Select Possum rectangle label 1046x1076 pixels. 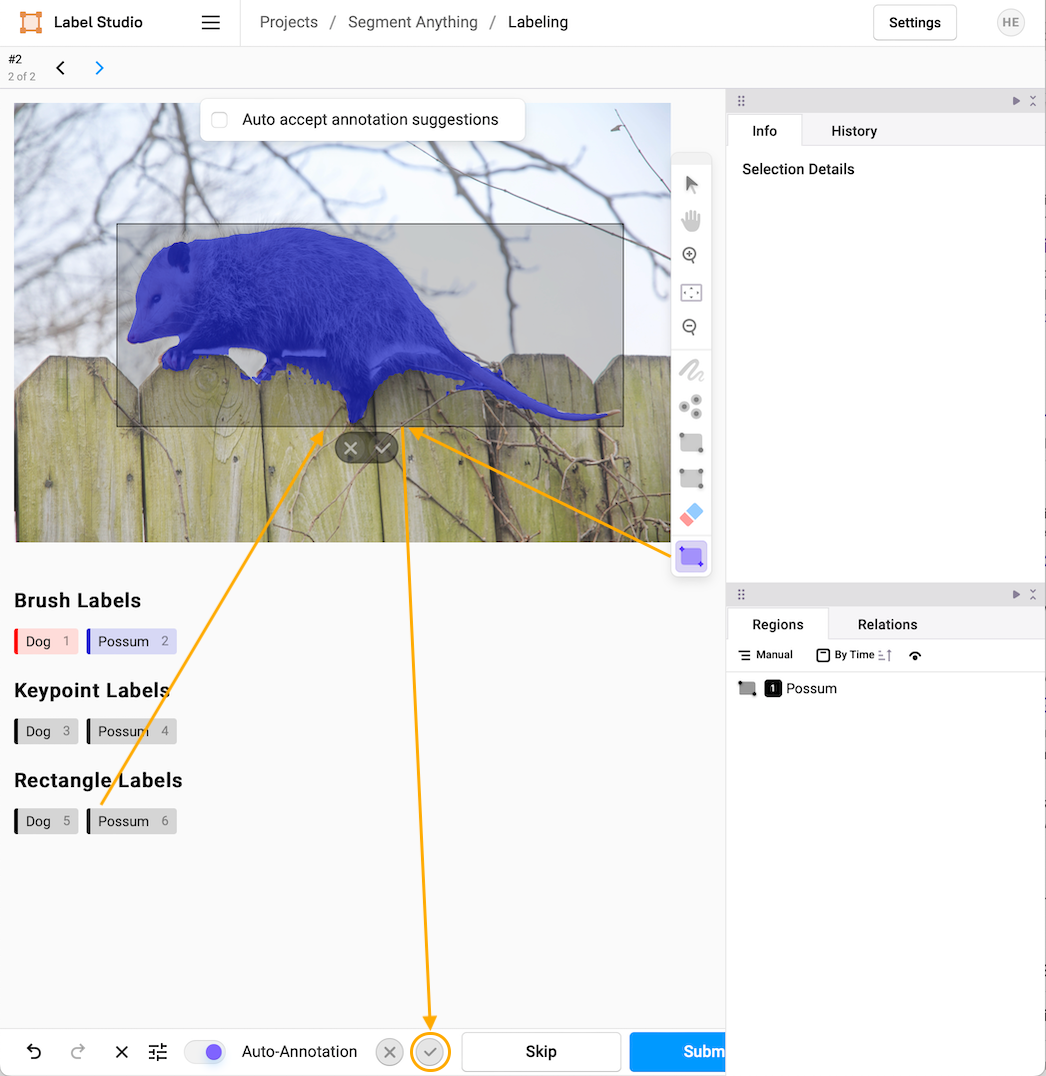tap(132, 821)
